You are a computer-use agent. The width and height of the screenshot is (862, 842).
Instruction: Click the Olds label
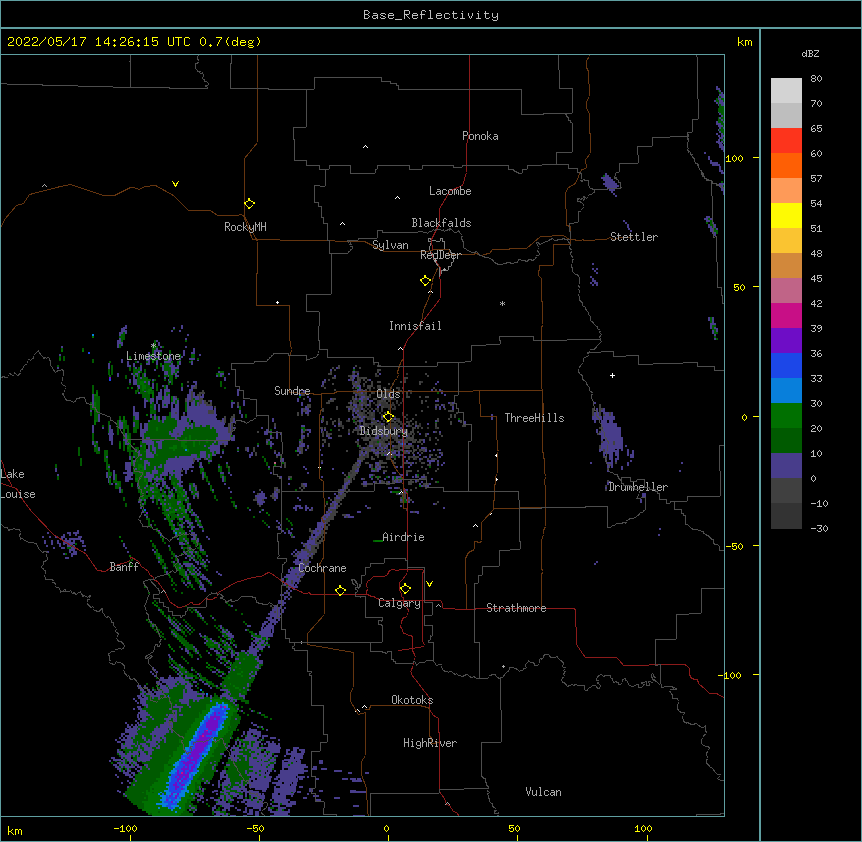[x=388, y=394]
